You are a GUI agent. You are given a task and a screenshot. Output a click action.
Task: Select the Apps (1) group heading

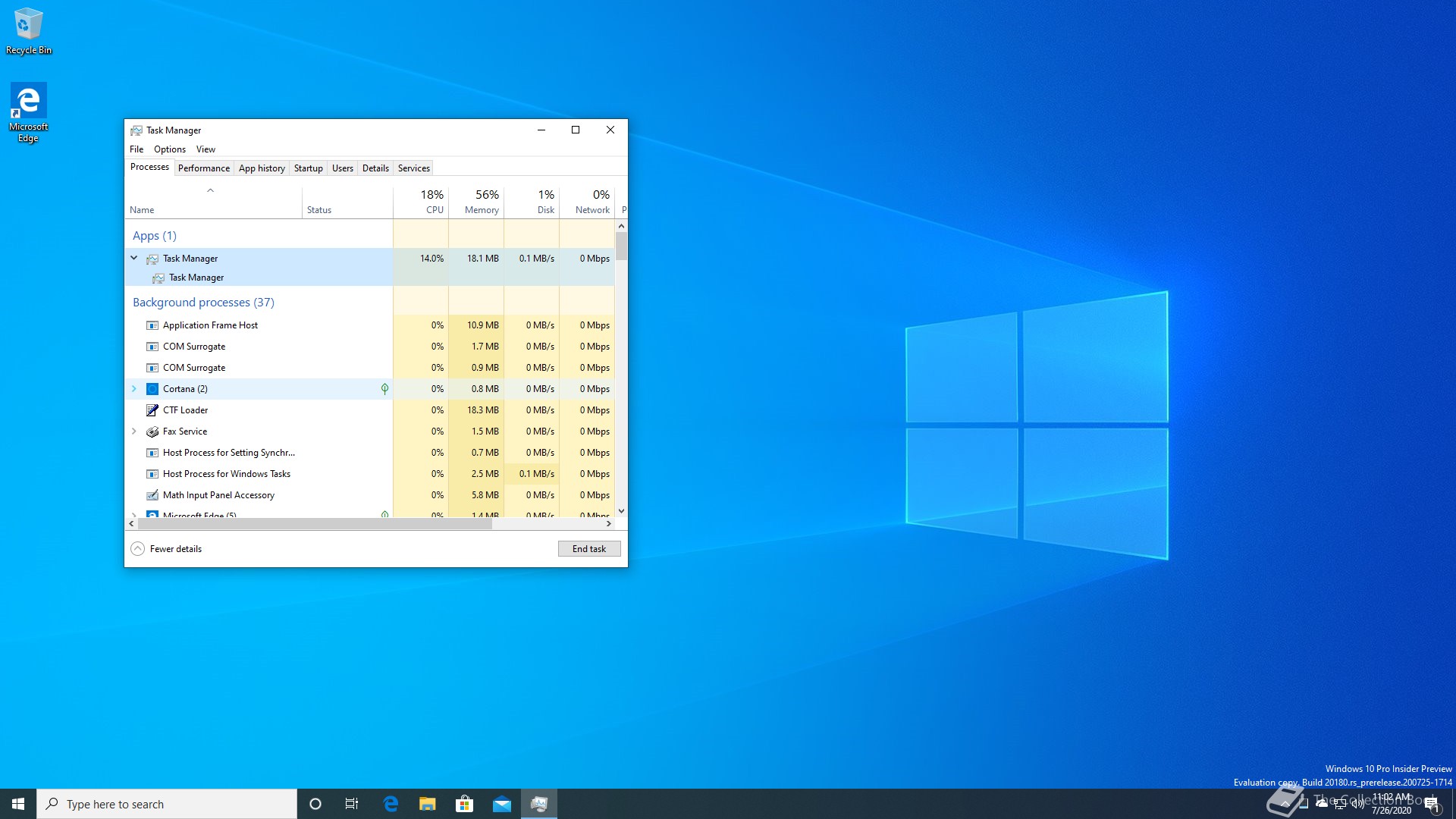click(x=155, y=236)
